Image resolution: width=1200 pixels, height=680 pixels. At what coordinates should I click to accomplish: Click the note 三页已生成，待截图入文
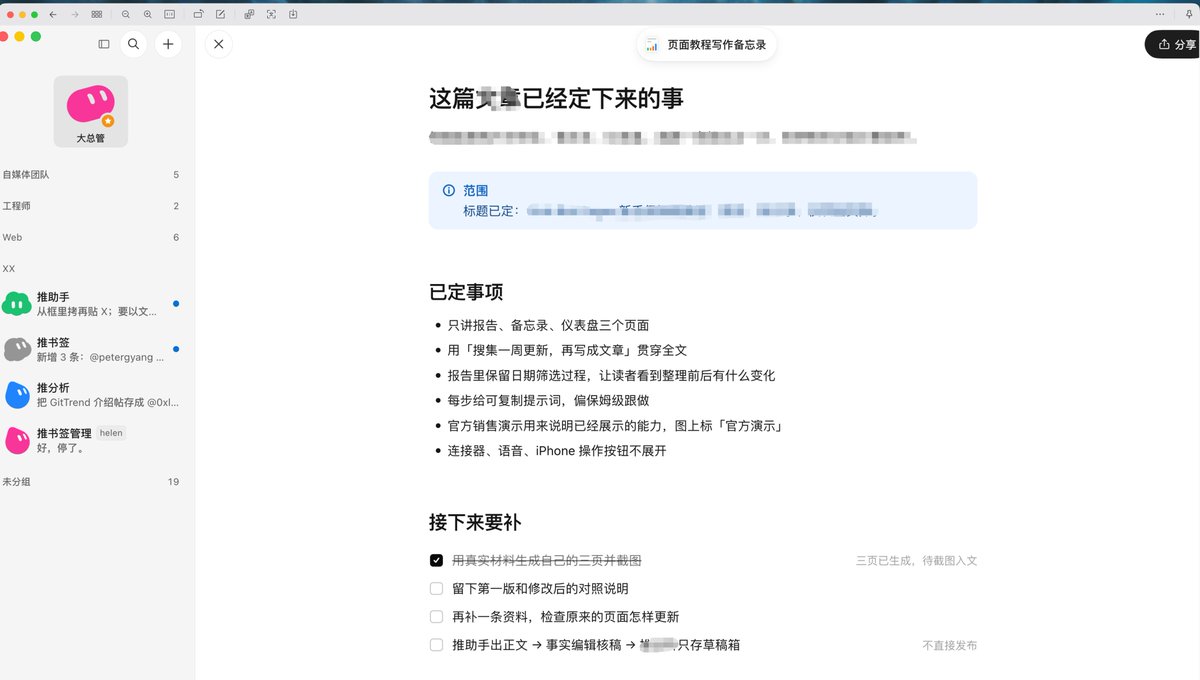[x=916, y=561]
